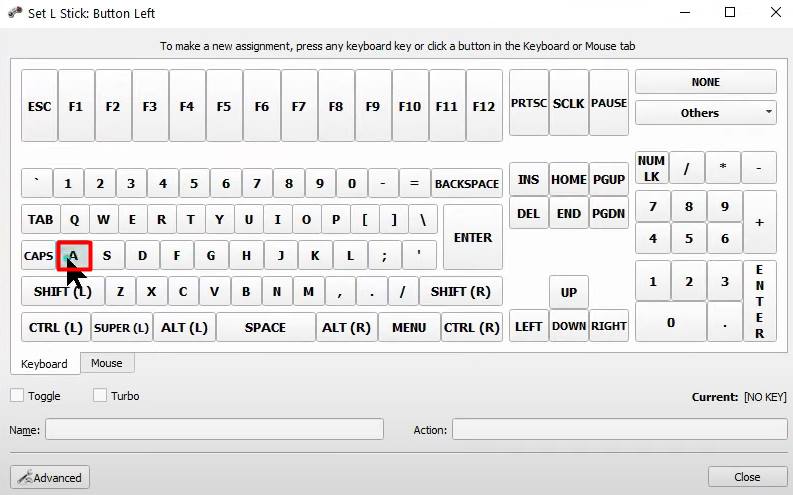Choose the INS key
Image resolution: width=793 pixels, height=495 pixels.
click(x=528, y=179)
